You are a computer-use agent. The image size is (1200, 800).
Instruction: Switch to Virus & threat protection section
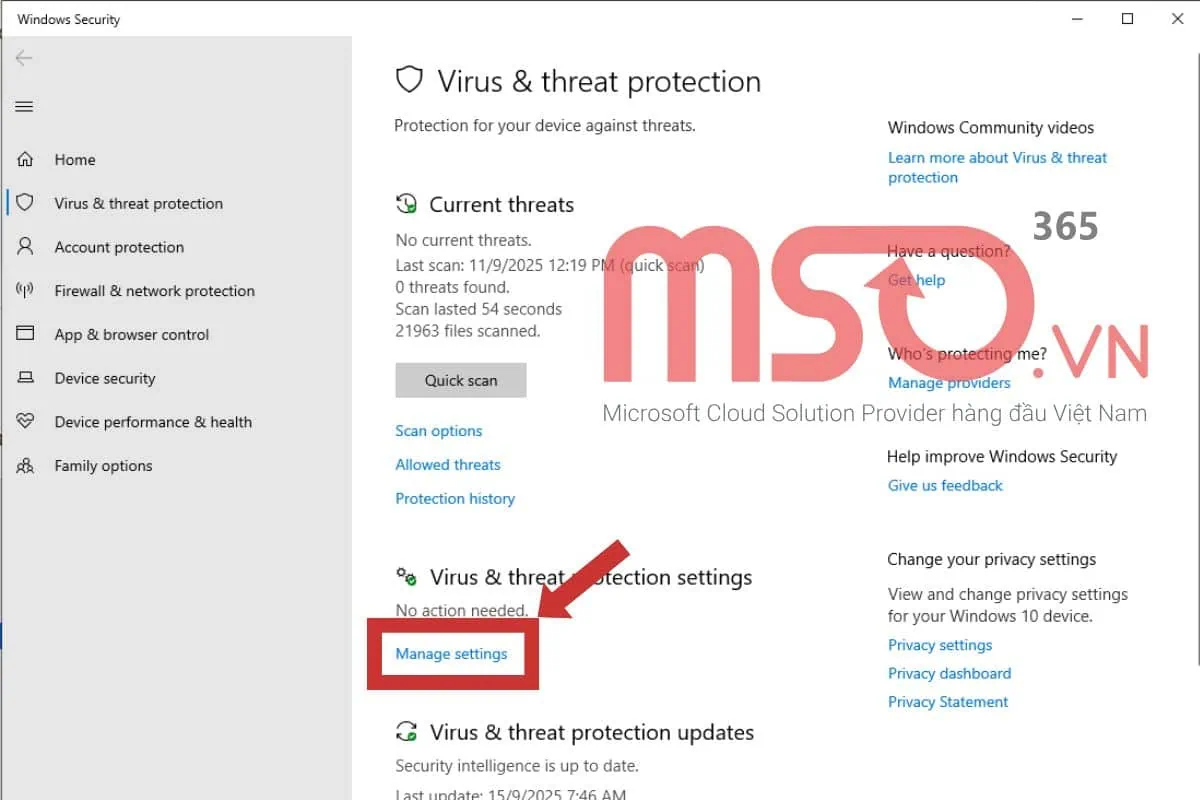click(x=138, y=203)
